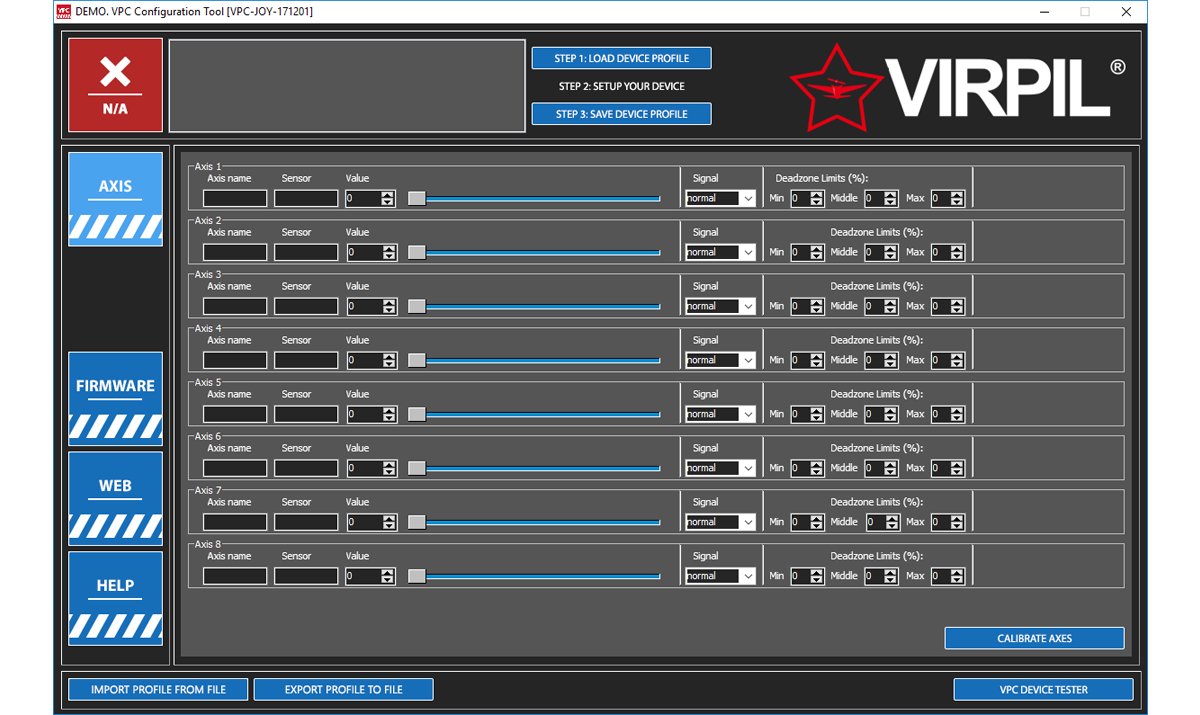This screenshot has width=1200, height=715.
Task: Open Axis 1 Signal dropdown
Action: [720, 198]
